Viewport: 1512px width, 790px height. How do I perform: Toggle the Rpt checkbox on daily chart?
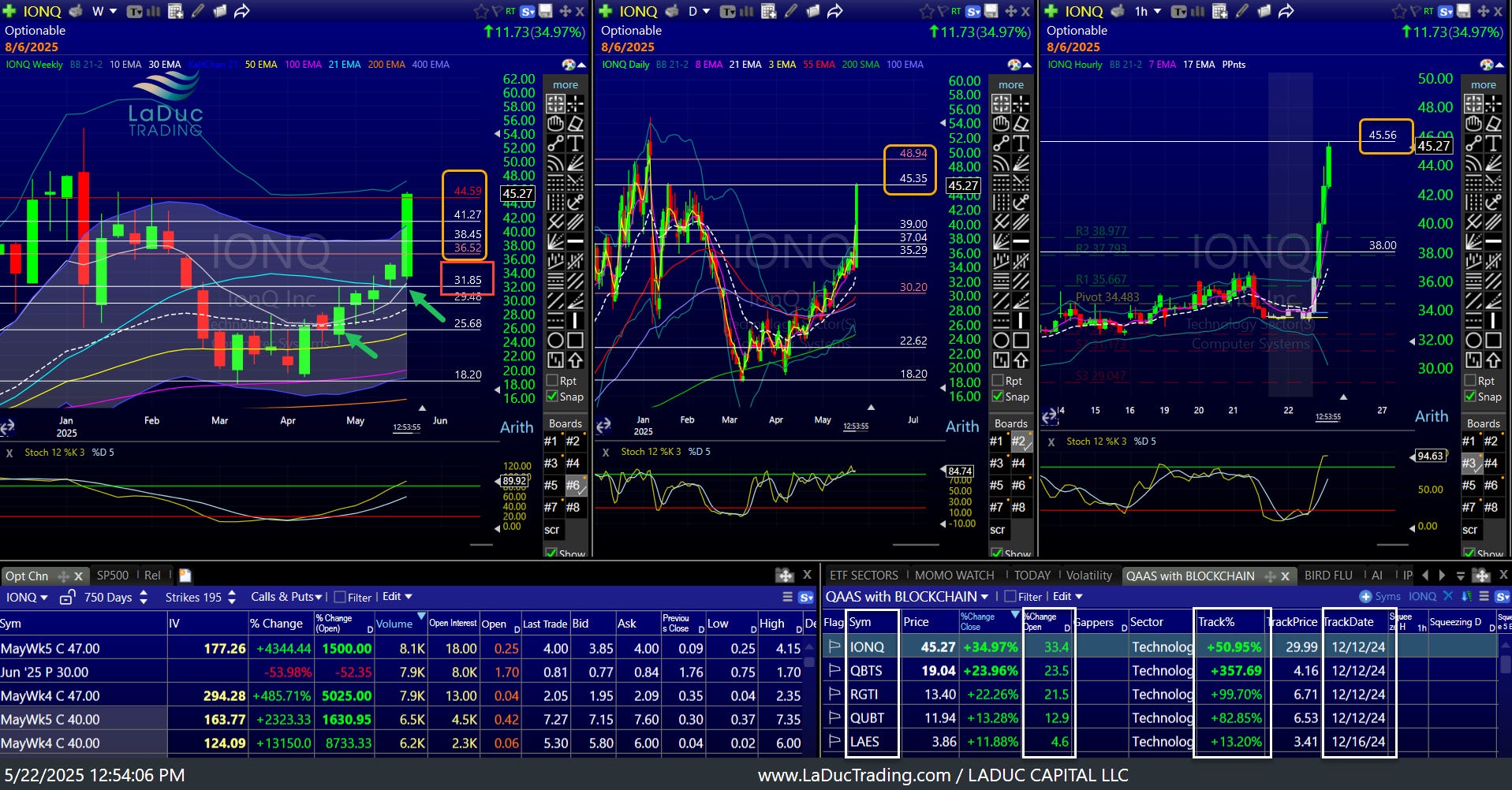pos(998,381)
